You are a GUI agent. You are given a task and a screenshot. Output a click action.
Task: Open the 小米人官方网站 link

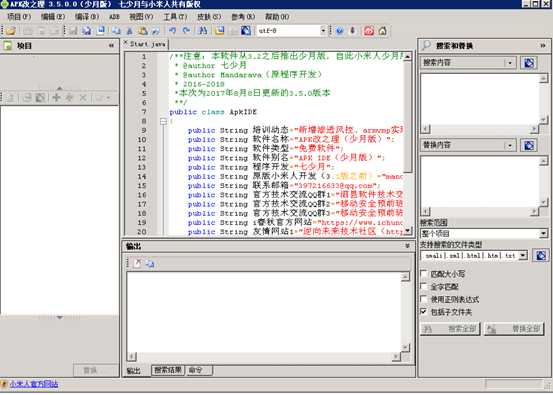(x=34, y=384)
